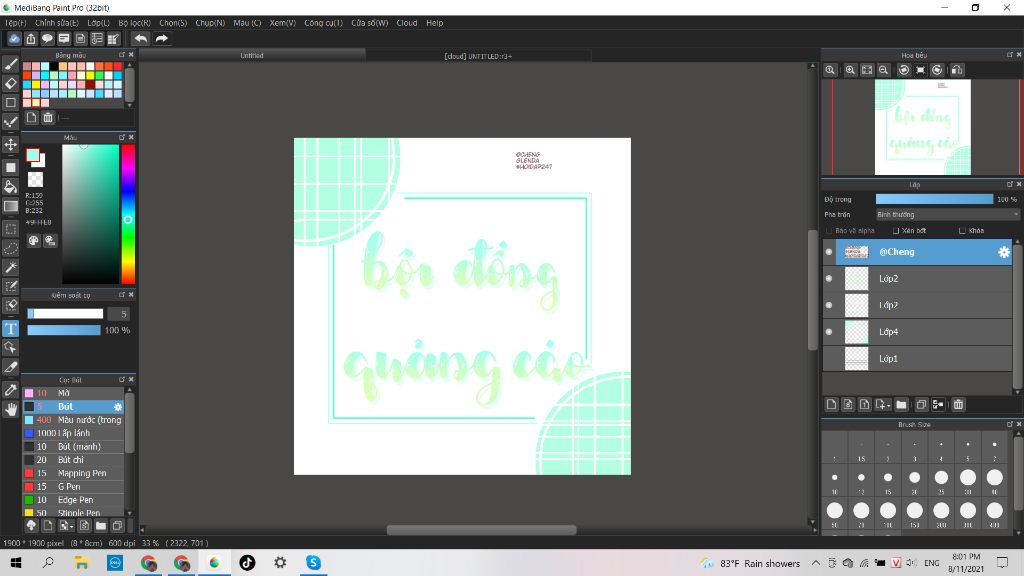Viewport: 1024px width, 576px height.
Task: Open the Lớp (Layer) menu
Action: coord(99,23)
